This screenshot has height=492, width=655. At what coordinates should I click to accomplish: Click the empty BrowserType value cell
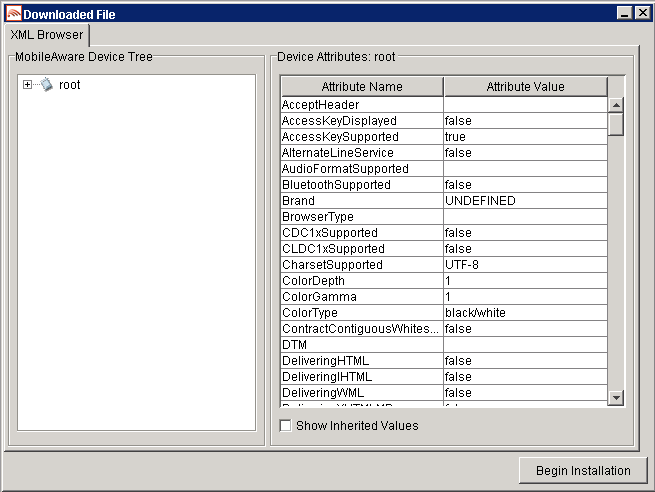click(526, 217)
